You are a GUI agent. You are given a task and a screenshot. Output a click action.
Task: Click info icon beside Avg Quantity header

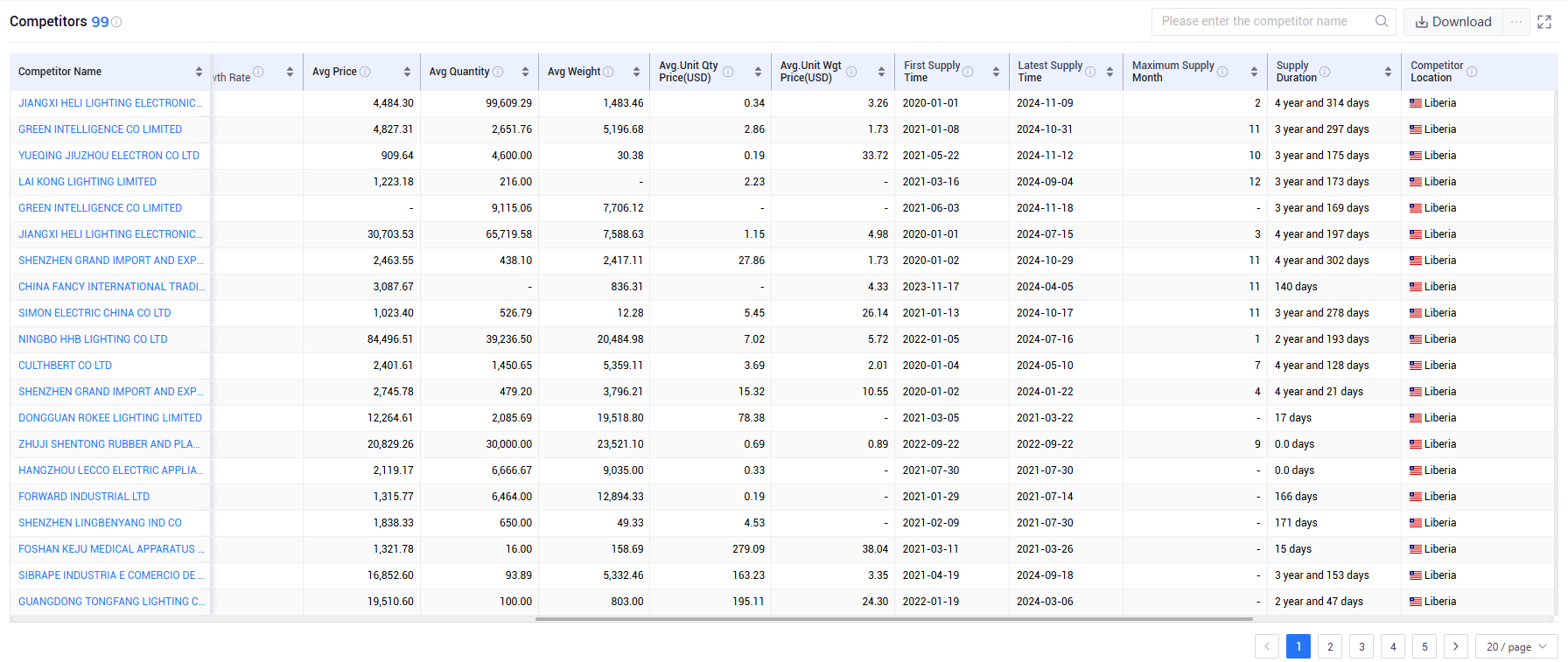(x=498, y=72)
